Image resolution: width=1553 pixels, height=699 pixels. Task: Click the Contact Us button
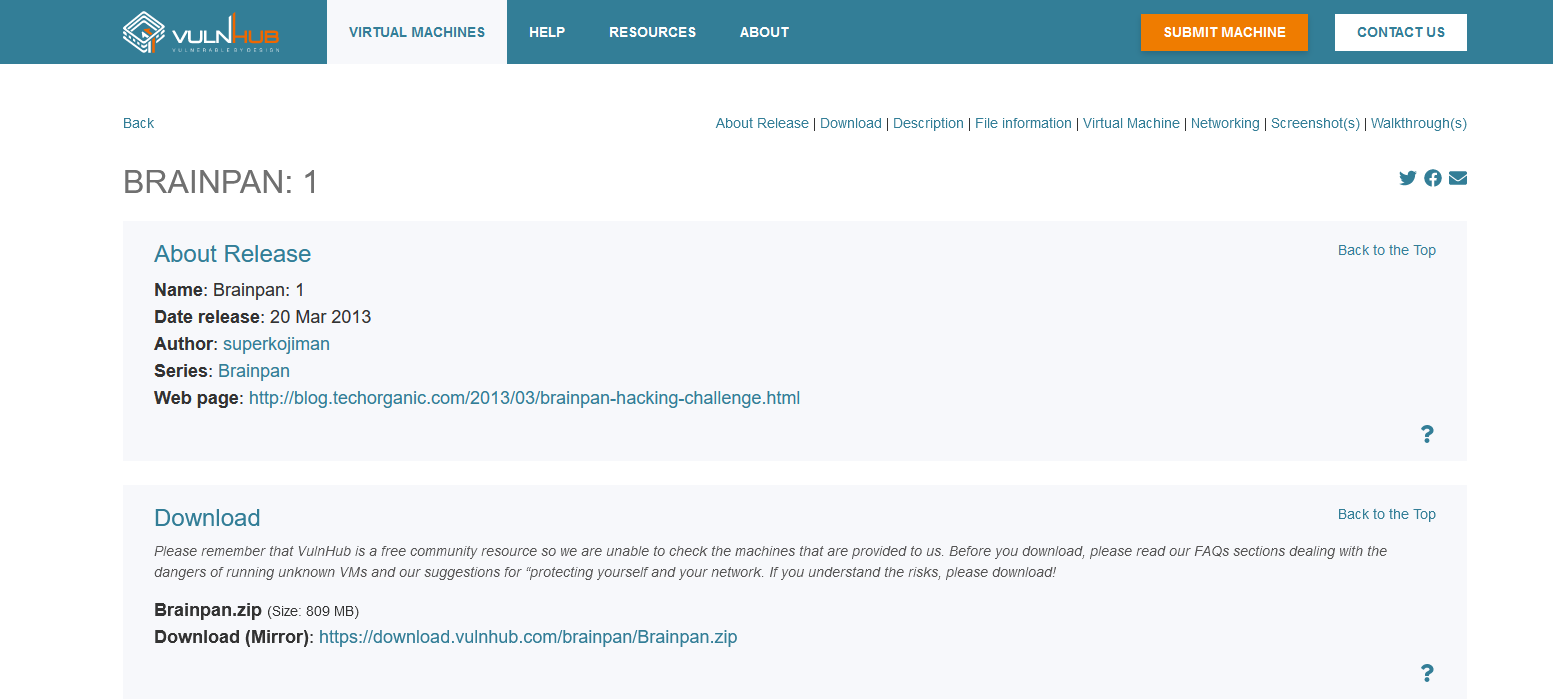[1401, 32]
